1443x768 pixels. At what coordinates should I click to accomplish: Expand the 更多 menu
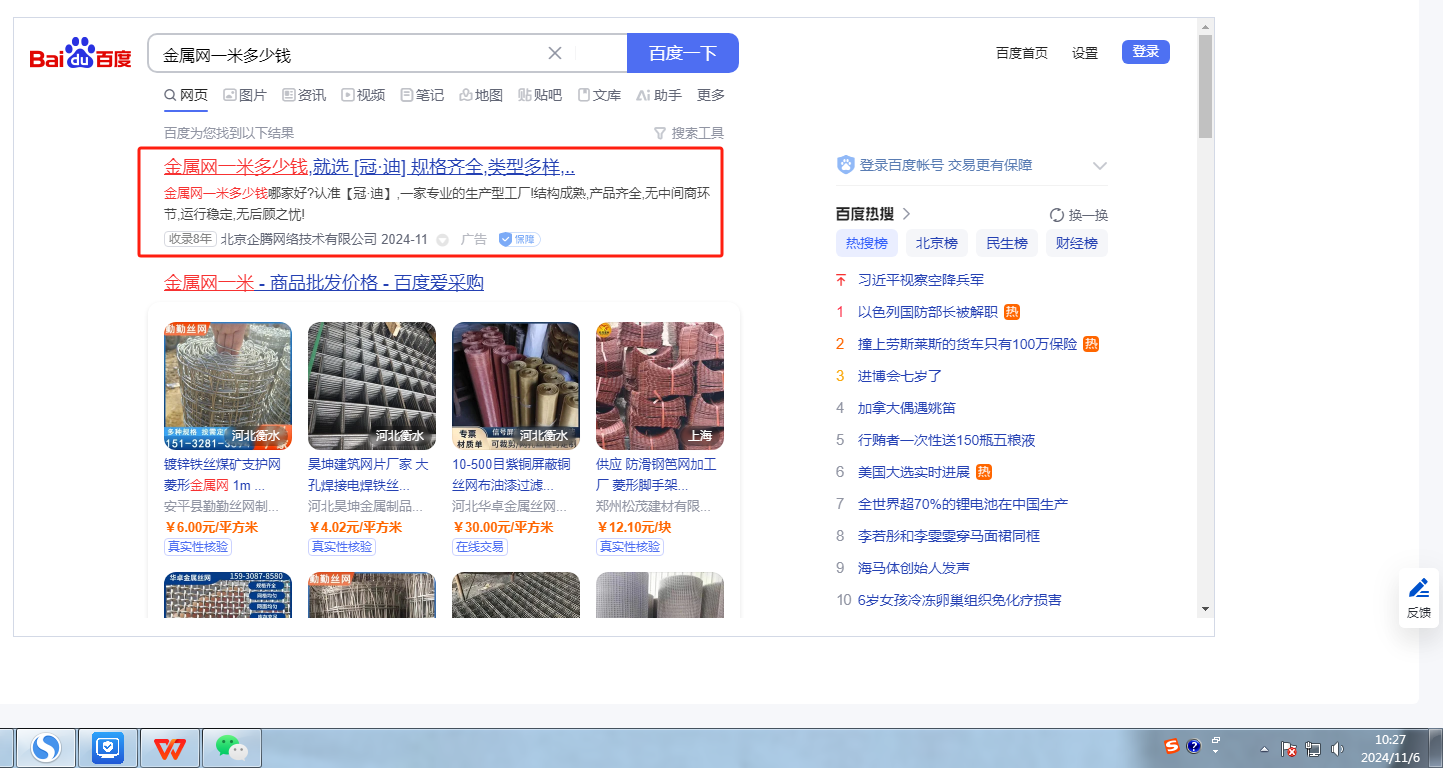(x=711, y=95)
